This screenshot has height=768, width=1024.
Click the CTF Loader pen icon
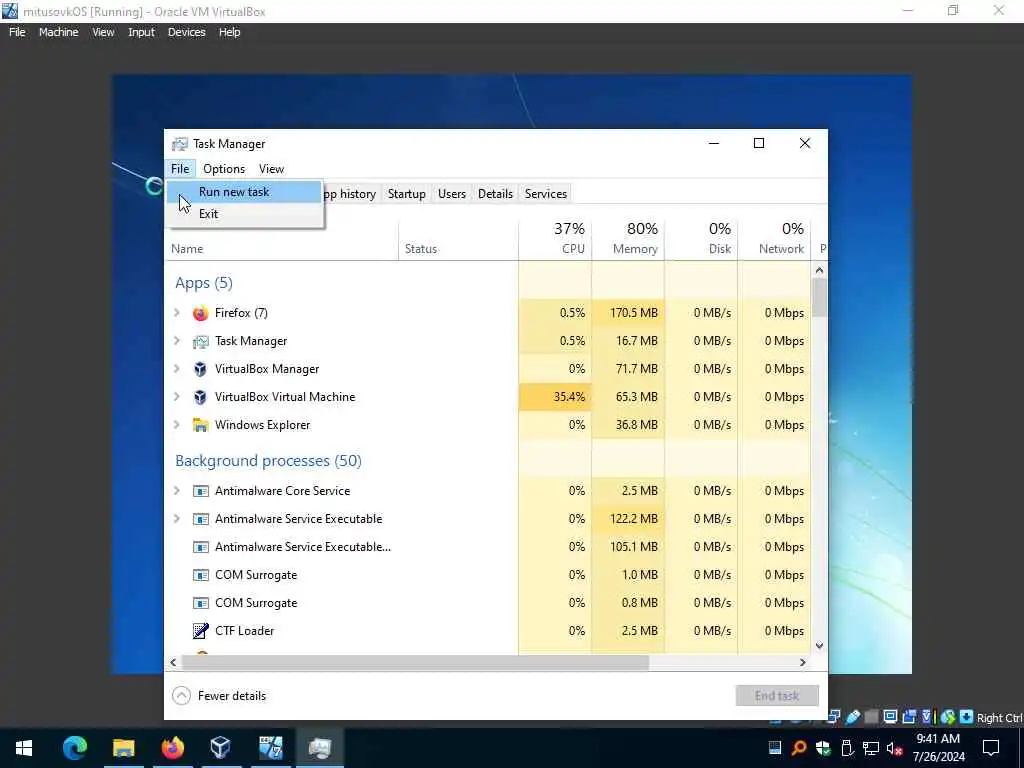coord(200,631)
